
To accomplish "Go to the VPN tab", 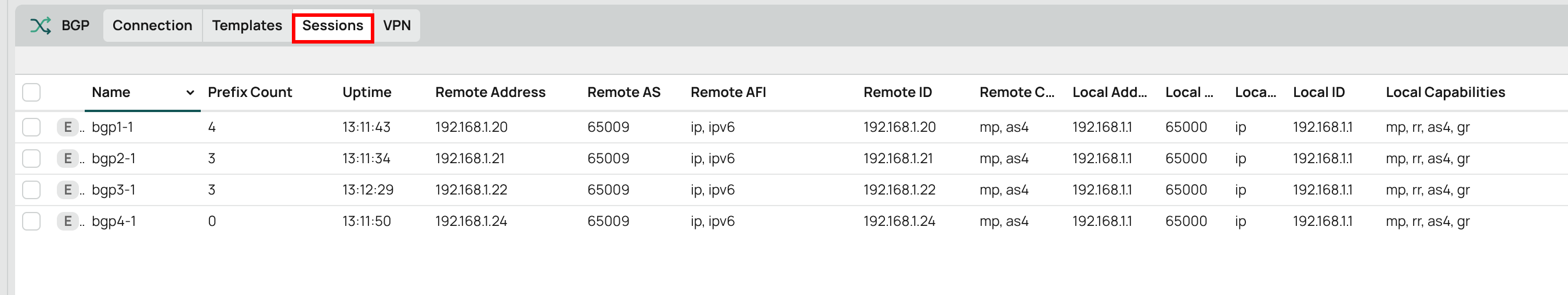I will coord(397,26).
